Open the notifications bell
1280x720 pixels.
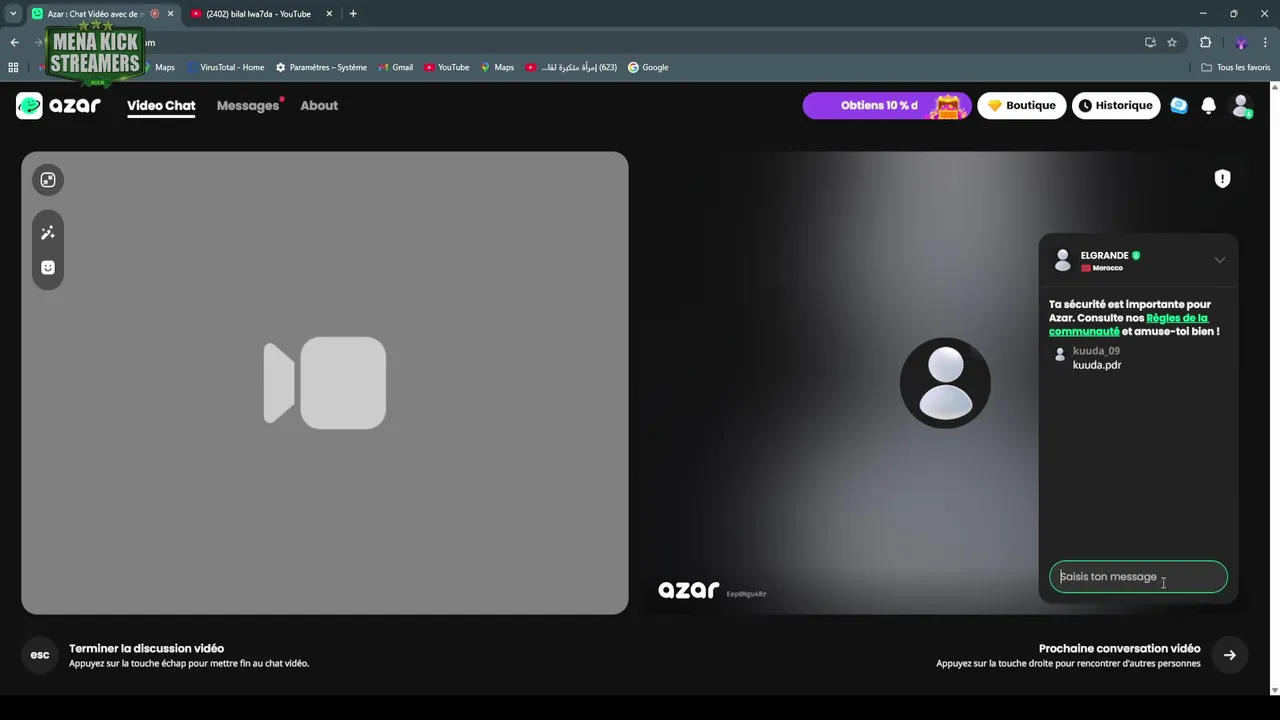(1208, 105)
